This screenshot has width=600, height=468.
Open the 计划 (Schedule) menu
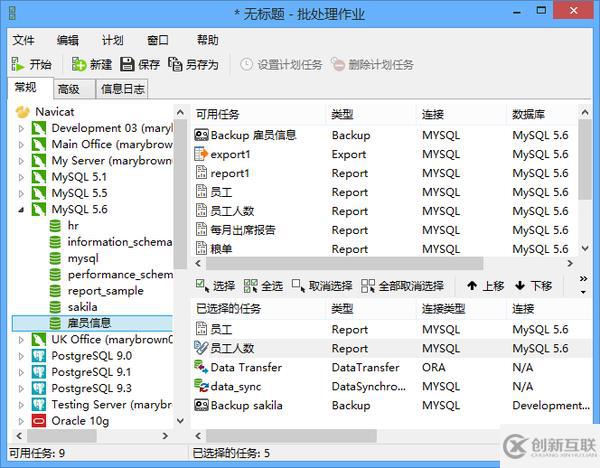(x=112, y=40)
